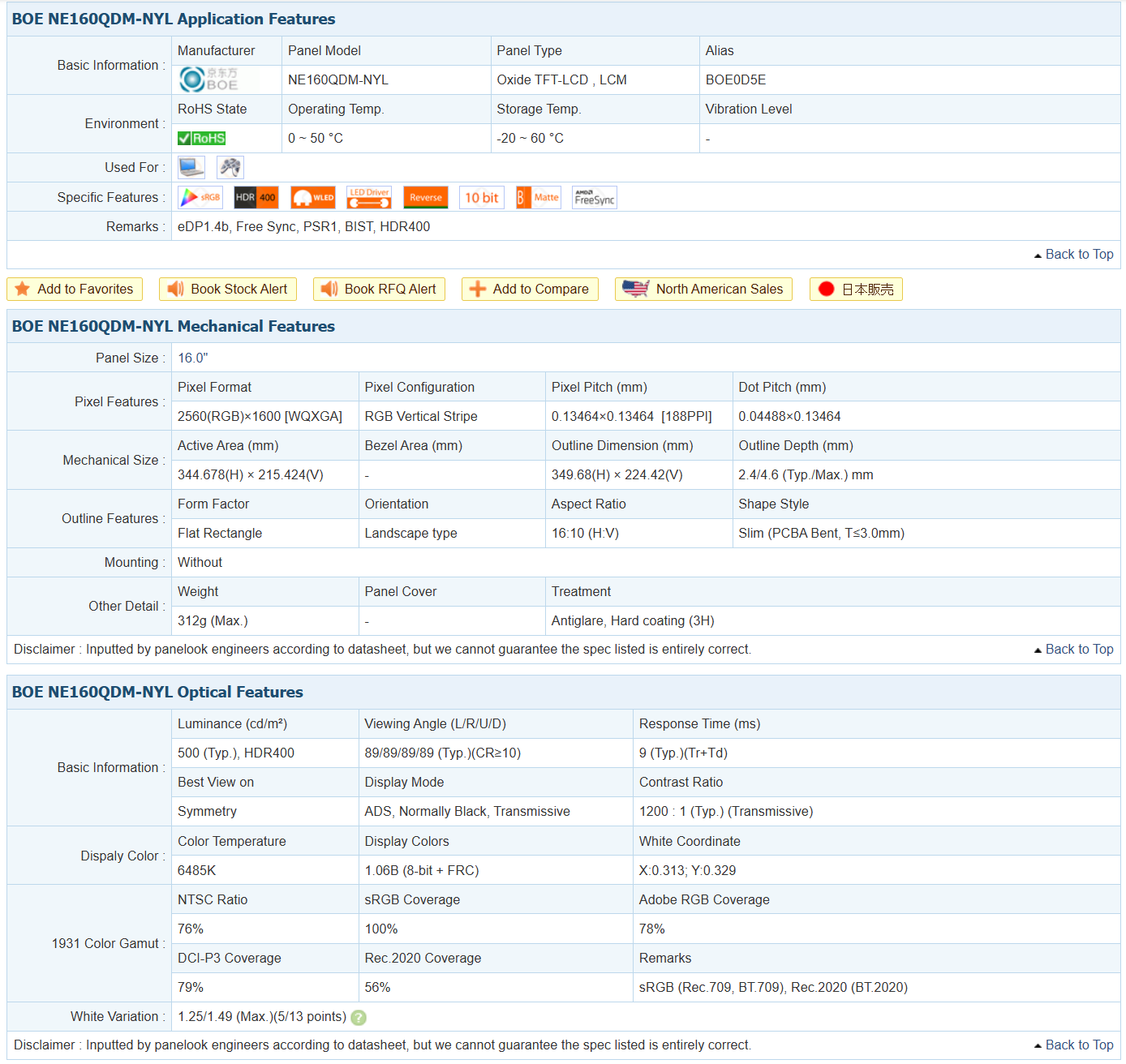
Task: Click the 10 bit feature badge
Action: [x=481, y=198]
